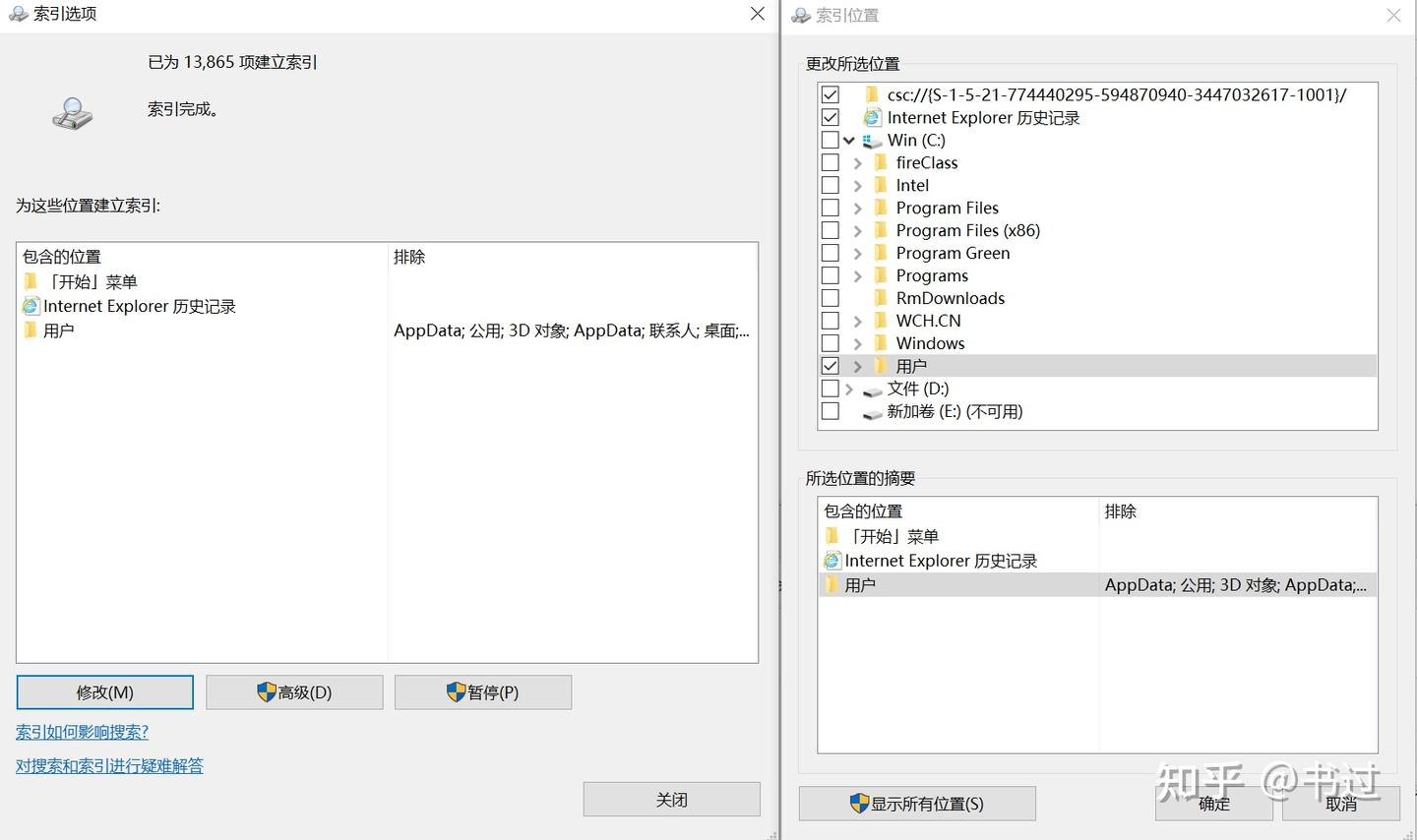
Task: Expand the Program Files (x86) folder
Action: pos(858,231)
